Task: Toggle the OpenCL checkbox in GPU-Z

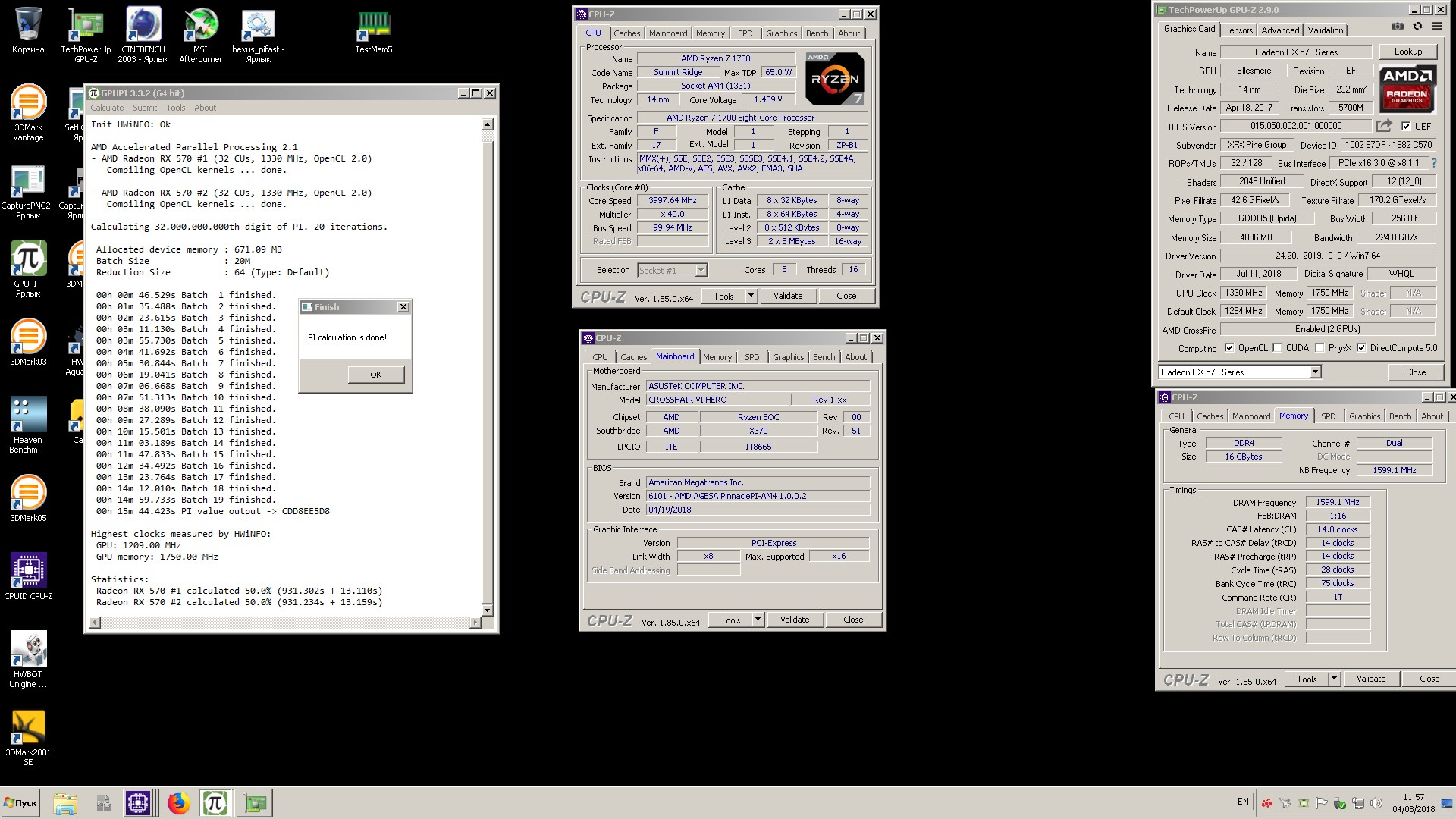Action: coord(1229,348)
